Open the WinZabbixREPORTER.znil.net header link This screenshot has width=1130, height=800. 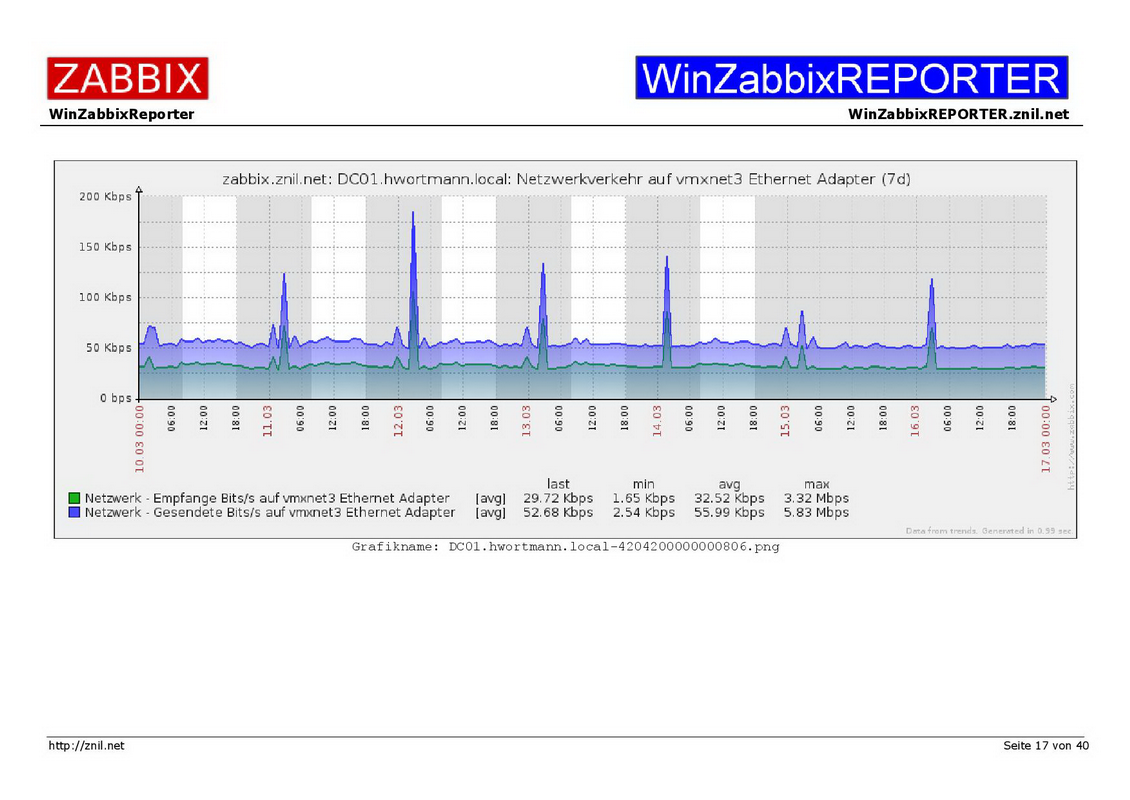point(958,114)
